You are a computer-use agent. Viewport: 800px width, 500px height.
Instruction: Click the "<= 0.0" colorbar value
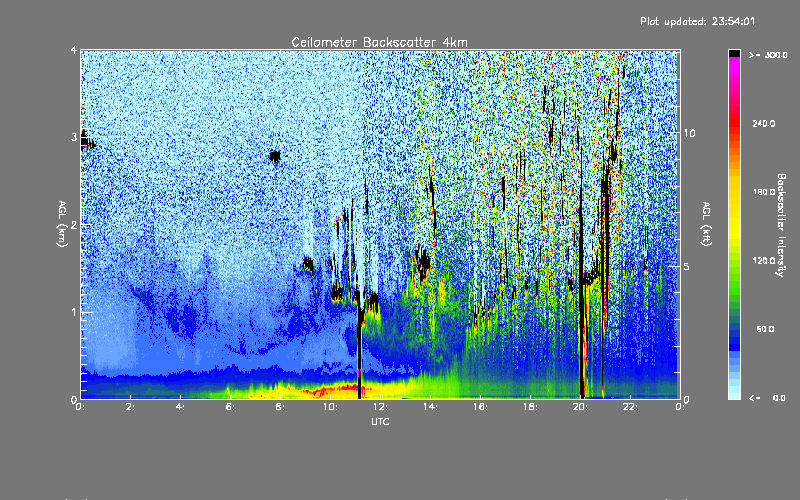(x=767, y=397)
